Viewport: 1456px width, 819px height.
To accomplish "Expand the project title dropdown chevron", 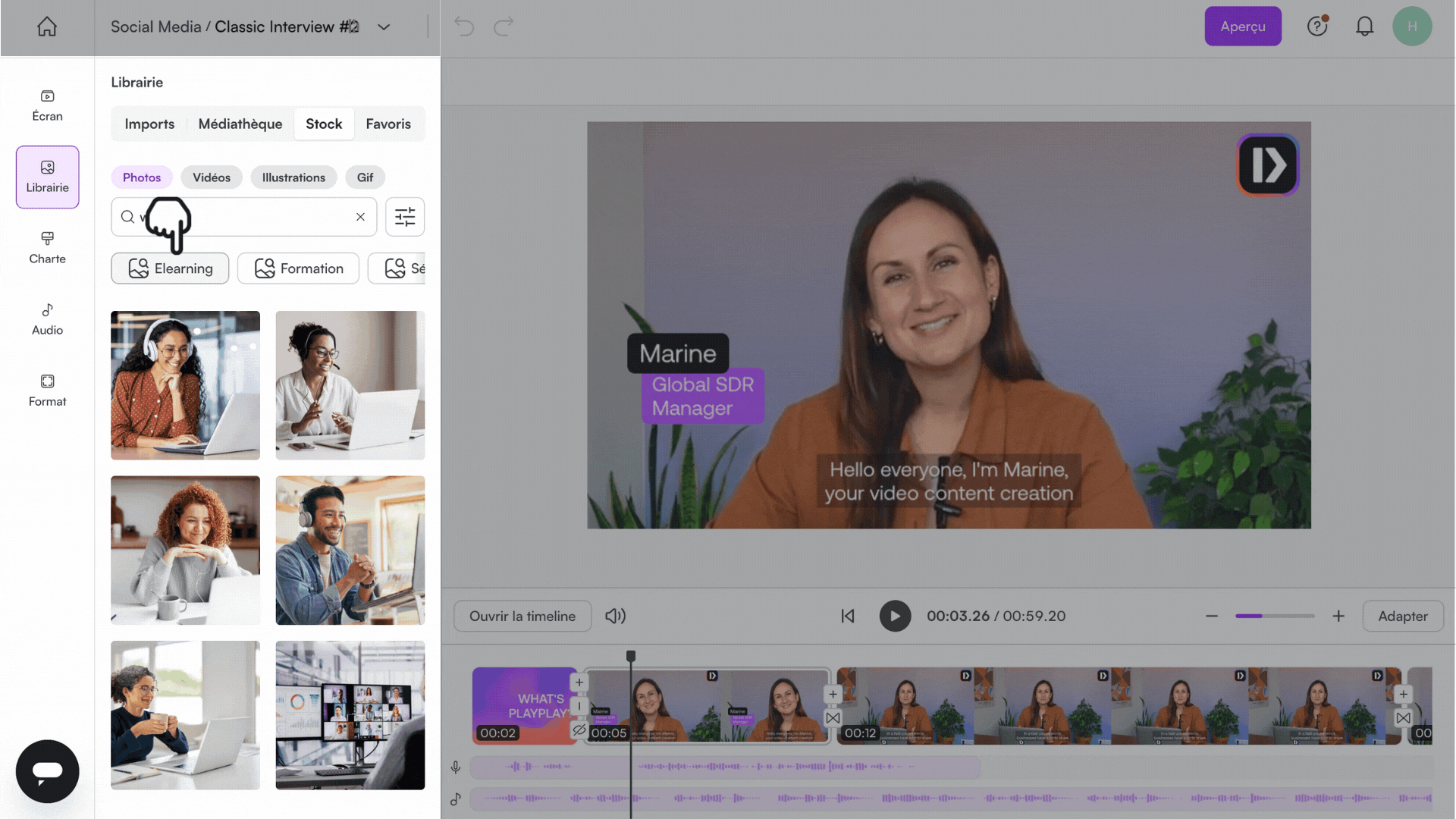I will 384,27.
